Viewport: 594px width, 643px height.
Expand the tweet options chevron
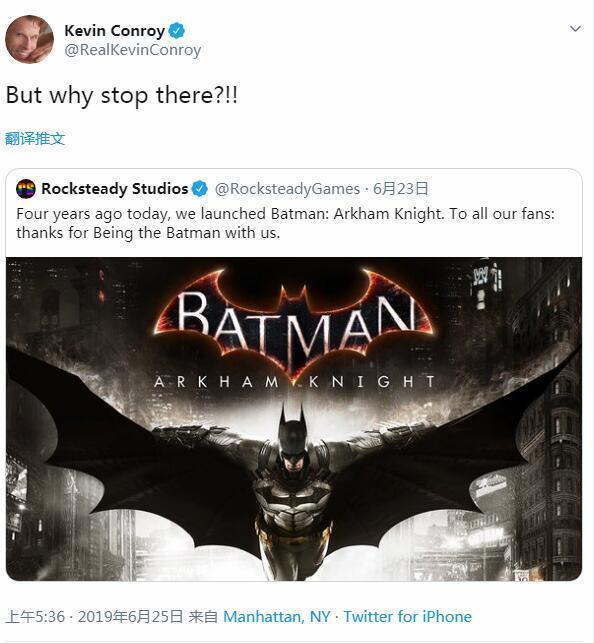tap(576, 29)
